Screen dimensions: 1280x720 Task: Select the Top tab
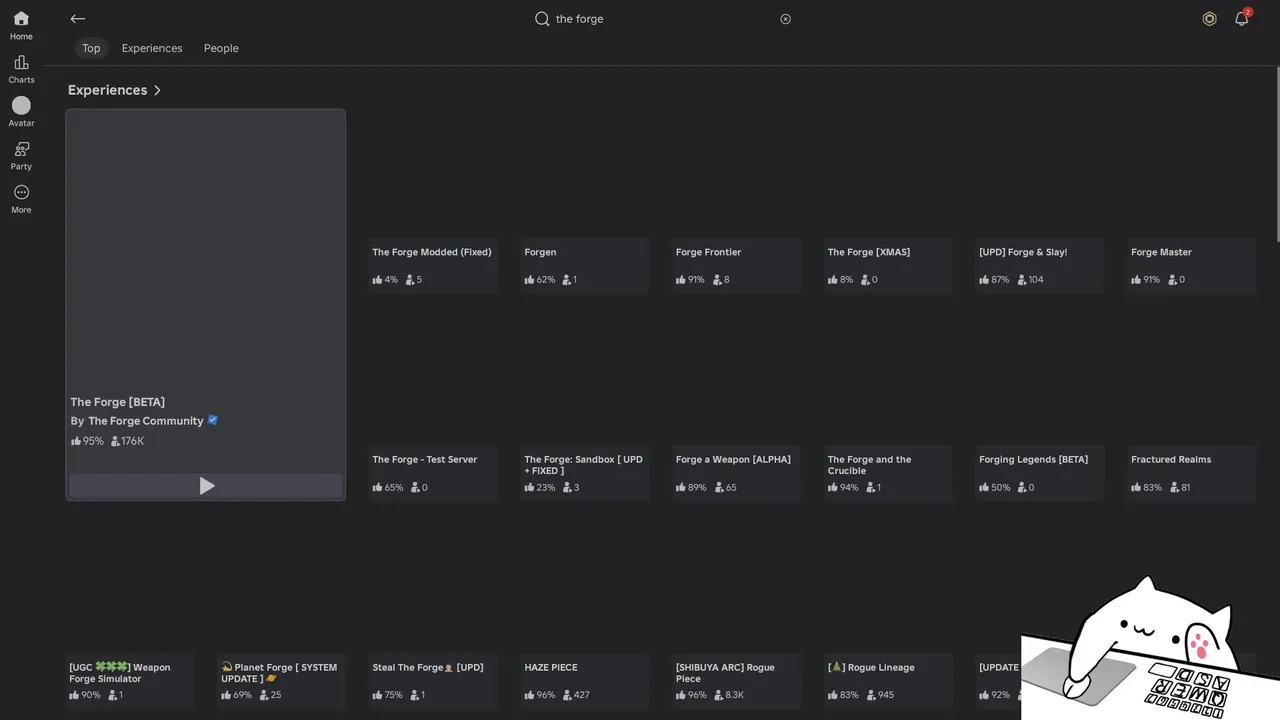91,48
